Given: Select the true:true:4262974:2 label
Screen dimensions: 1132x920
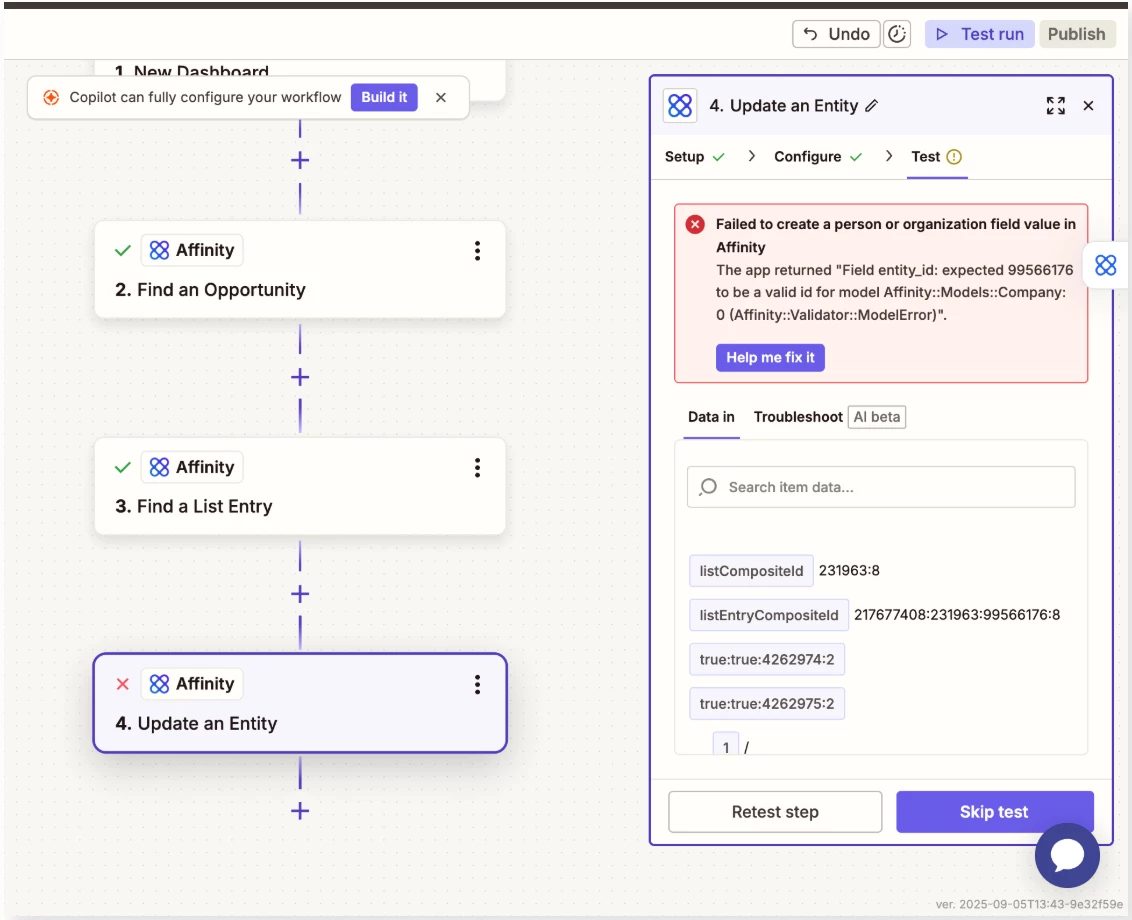Looking at the screenshot, I should tap(767, 659).
